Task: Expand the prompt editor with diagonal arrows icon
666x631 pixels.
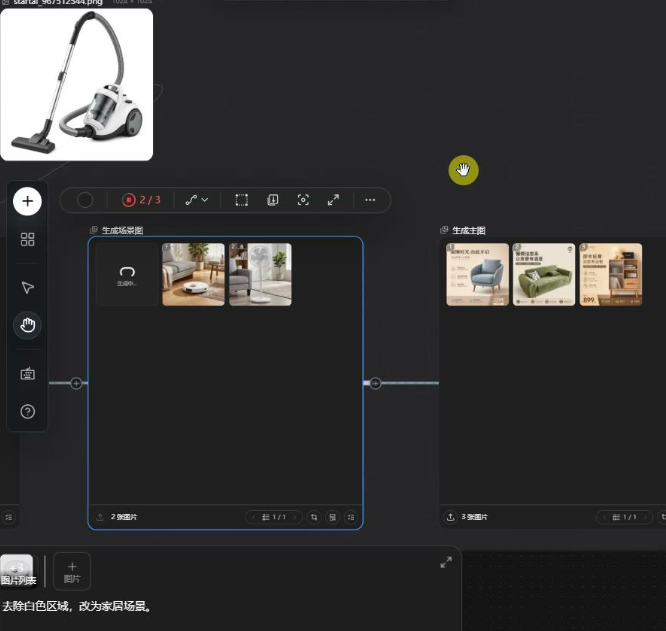Action: click(446, 563)
